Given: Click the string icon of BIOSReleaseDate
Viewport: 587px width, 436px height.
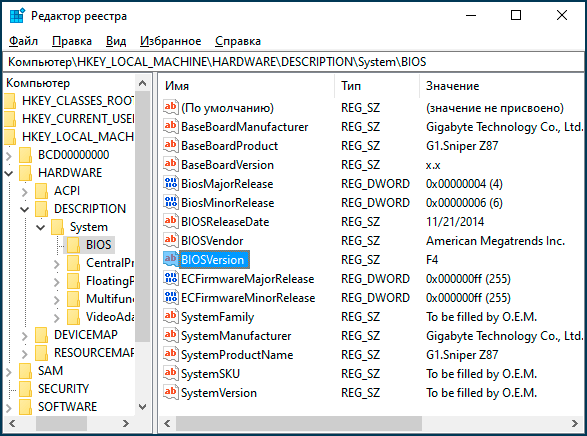Looking at the screenshot, I should [x=171, y=221].
